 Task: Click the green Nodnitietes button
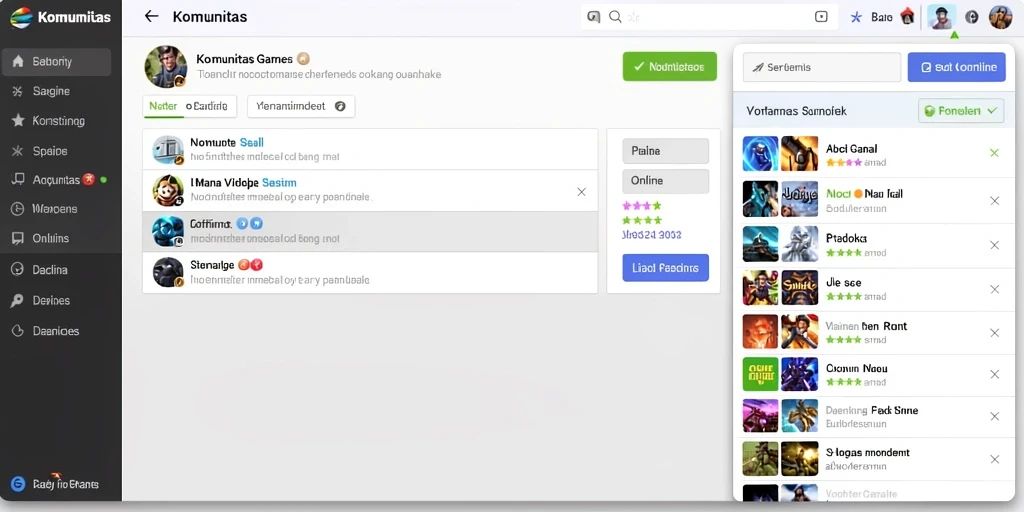point(669,67)
